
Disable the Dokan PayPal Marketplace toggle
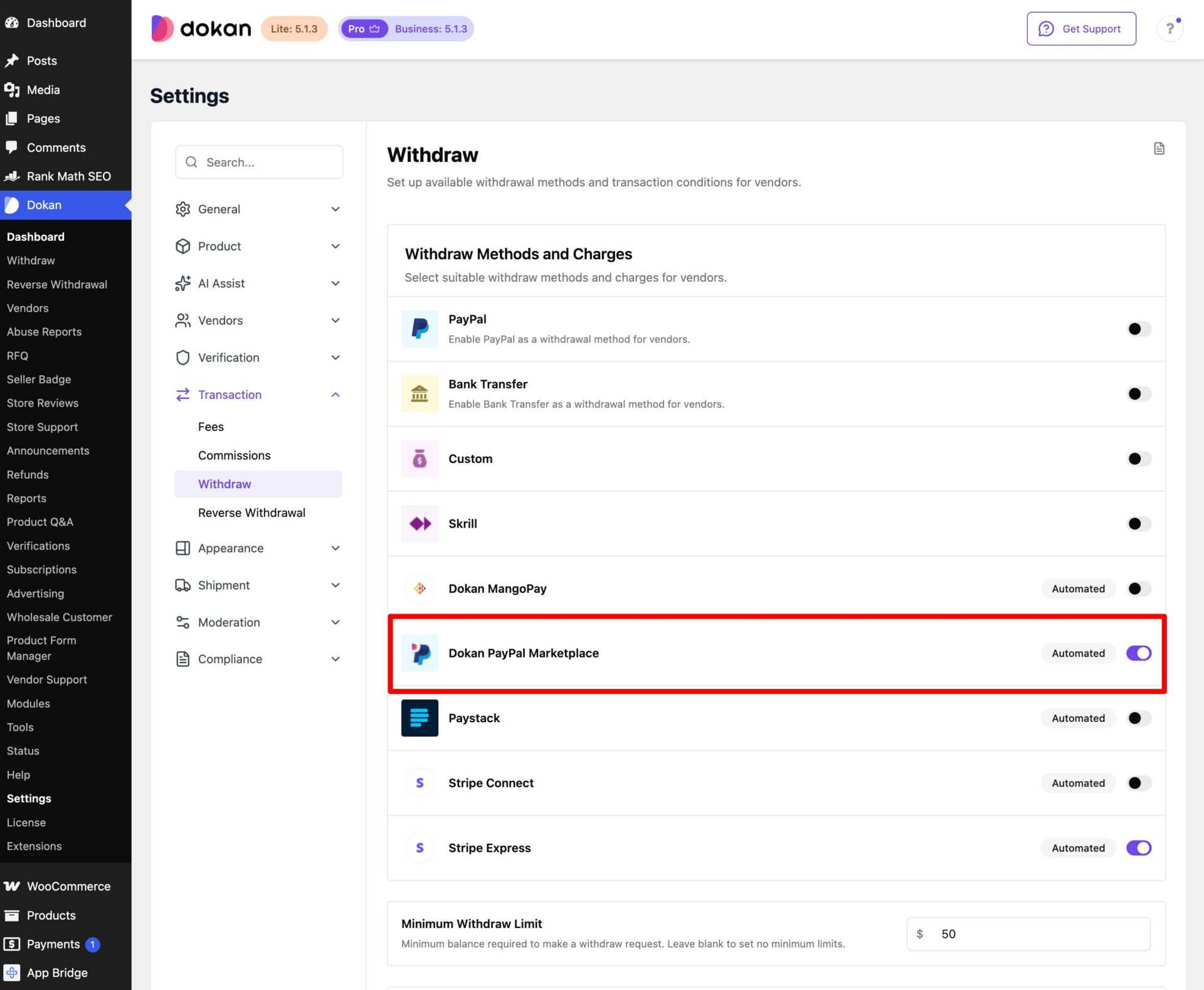pyautogui.click(x=1139, y=653)
